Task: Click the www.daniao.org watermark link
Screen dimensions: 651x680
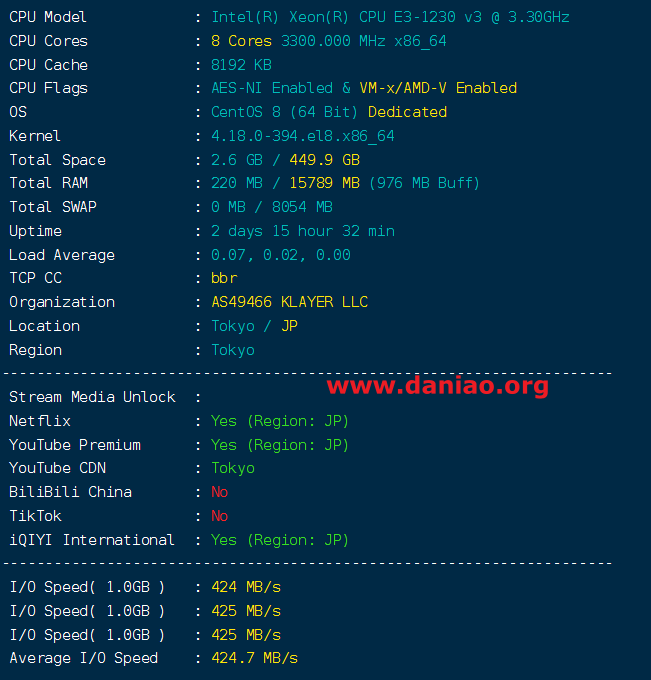Action: pos(438,385)
